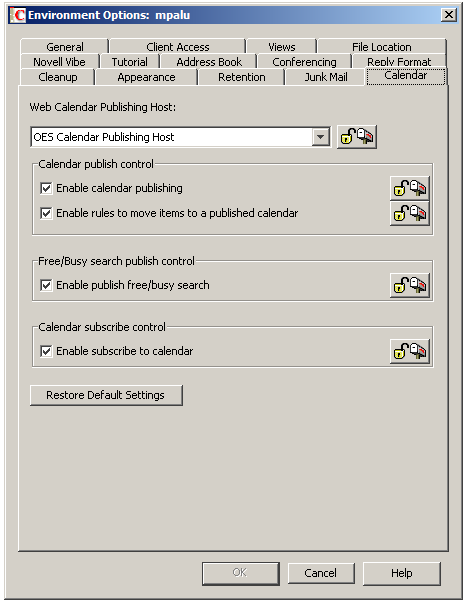Viewport: 465px width, 602px height.
Task: Click the Environment Options: mpalu title text
Action: point(109,15)
